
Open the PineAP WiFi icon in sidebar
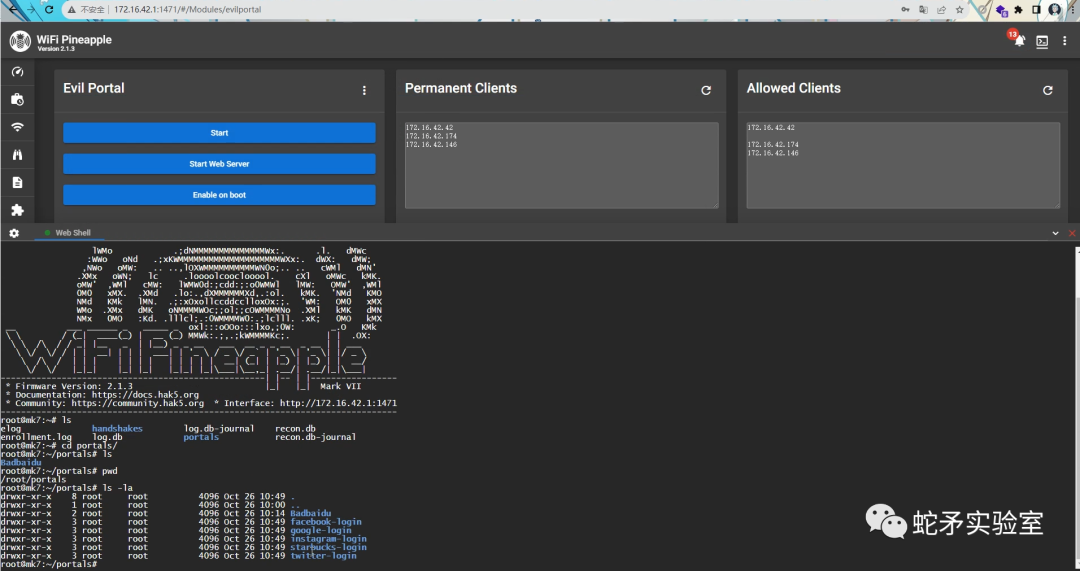(x=18, y=127)
